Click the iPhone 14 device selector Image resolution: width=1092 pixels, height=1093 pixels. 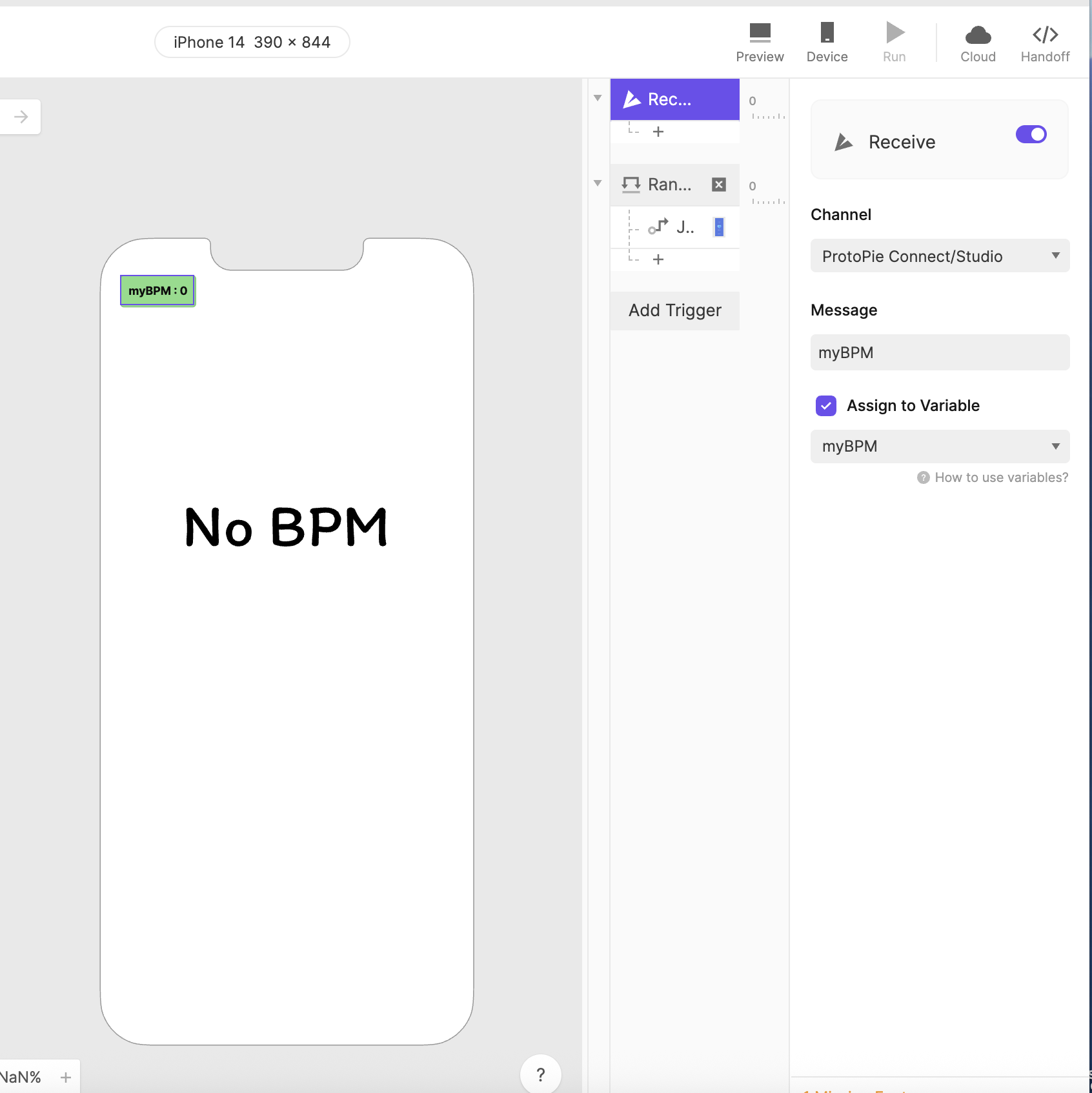252,41
